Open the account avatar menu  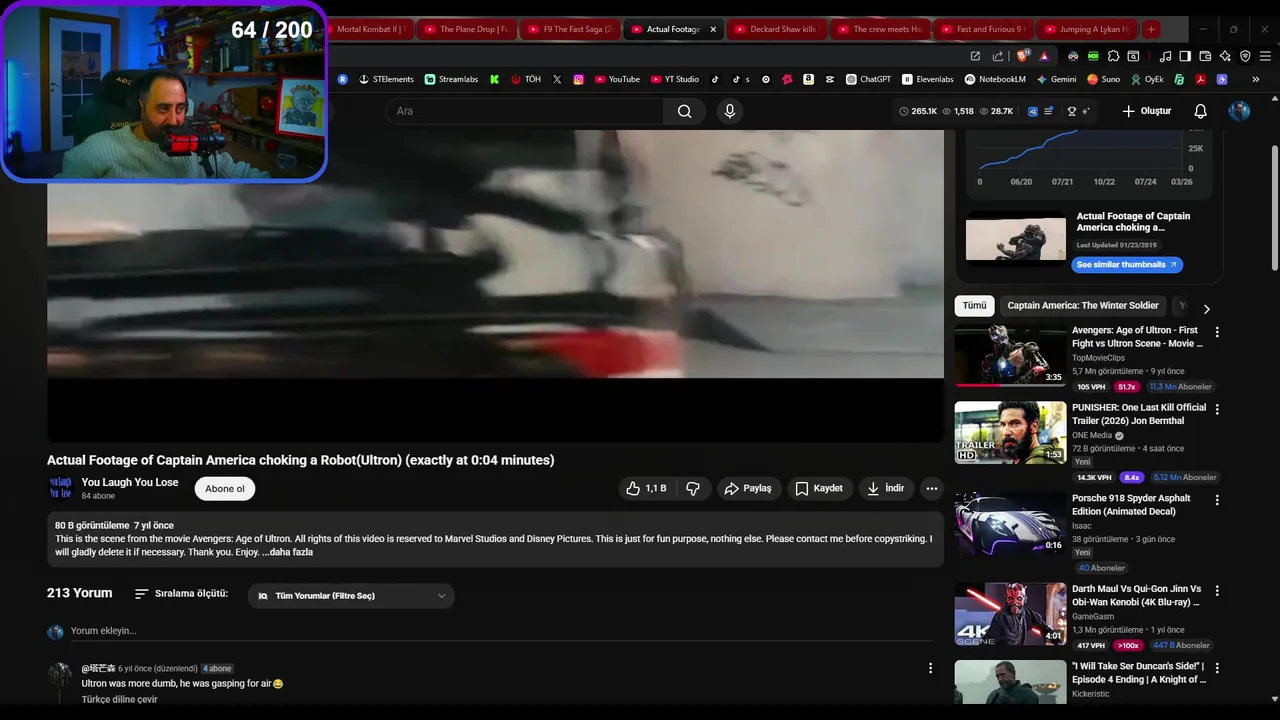(x=1239, y=111)
